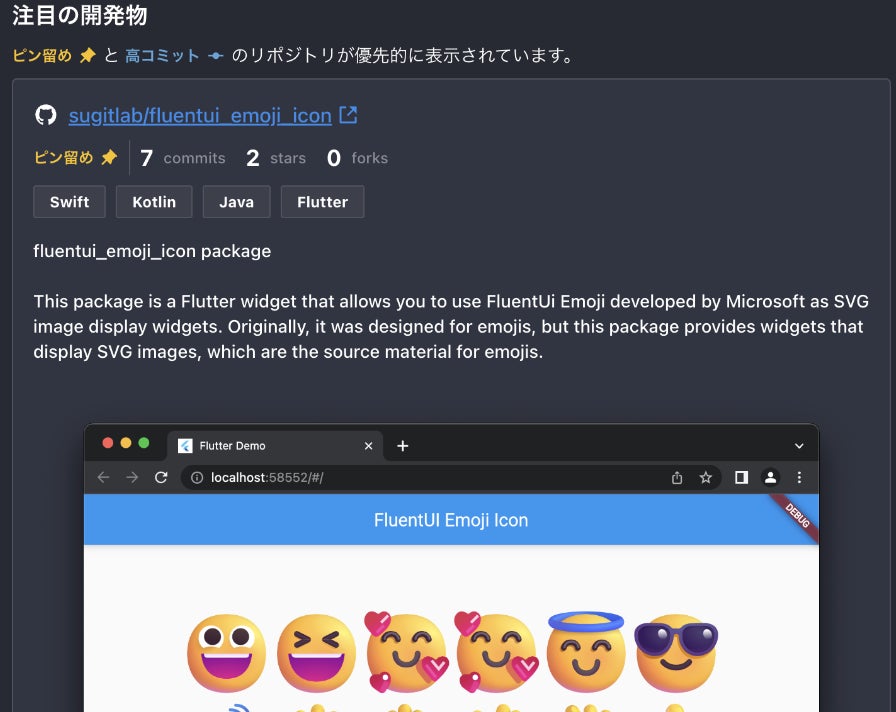The image size is (896, 712).
Task: Click the 注目の開発物 heading
Action: coord(80,15)
